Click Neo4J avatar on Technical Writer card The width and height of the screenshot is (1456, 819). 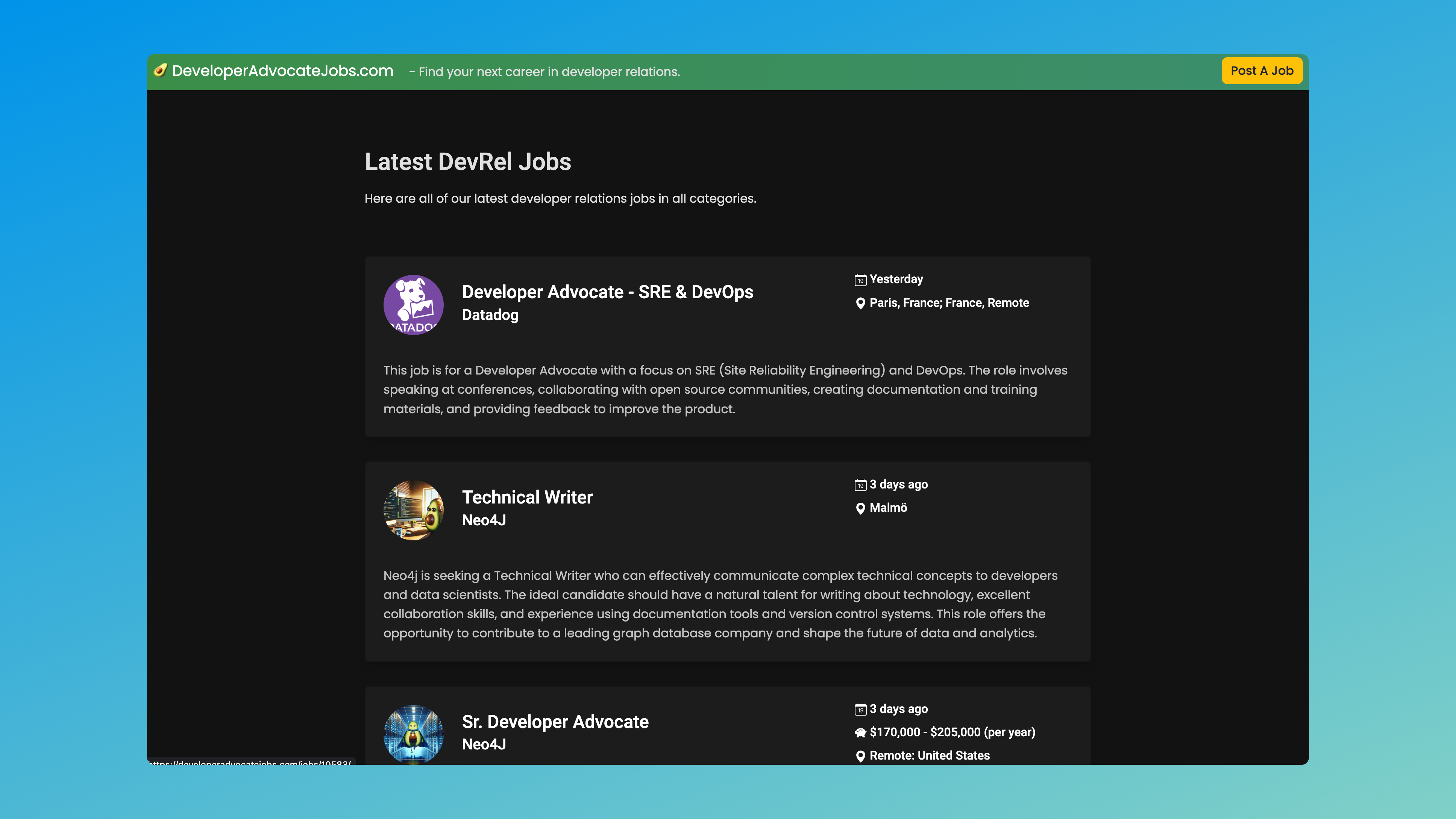point(413,510)
